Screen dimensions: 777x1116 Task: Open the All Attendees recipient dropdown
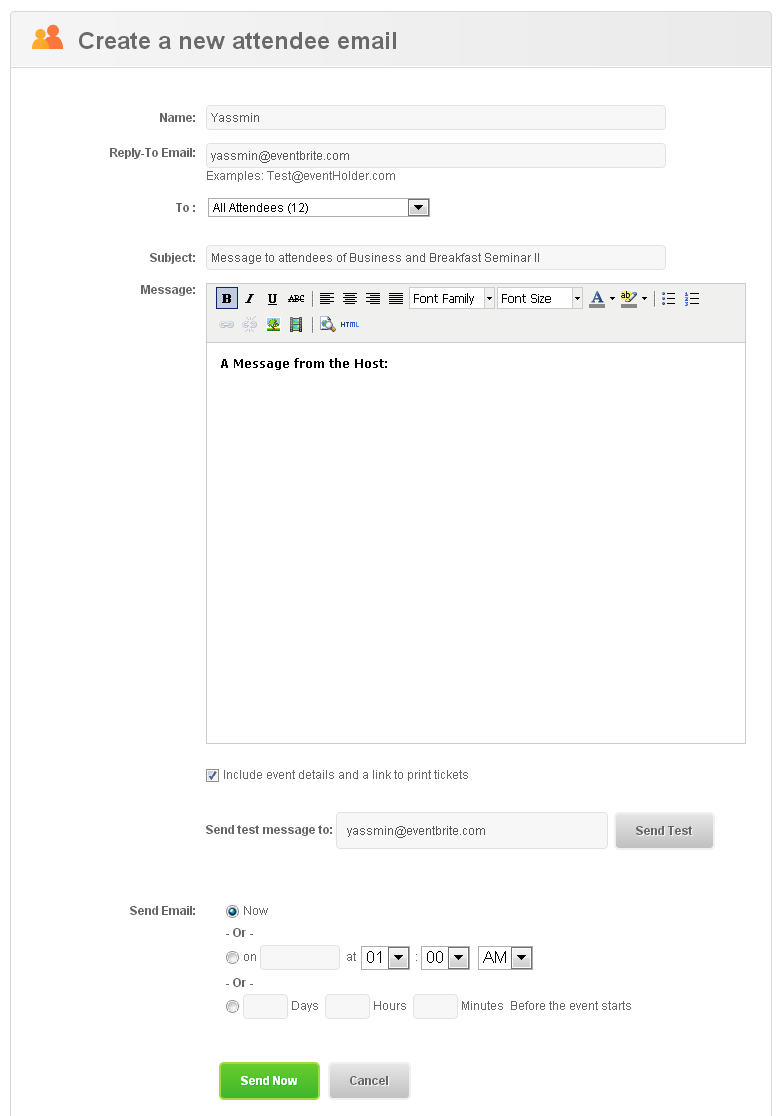[319, 208]
